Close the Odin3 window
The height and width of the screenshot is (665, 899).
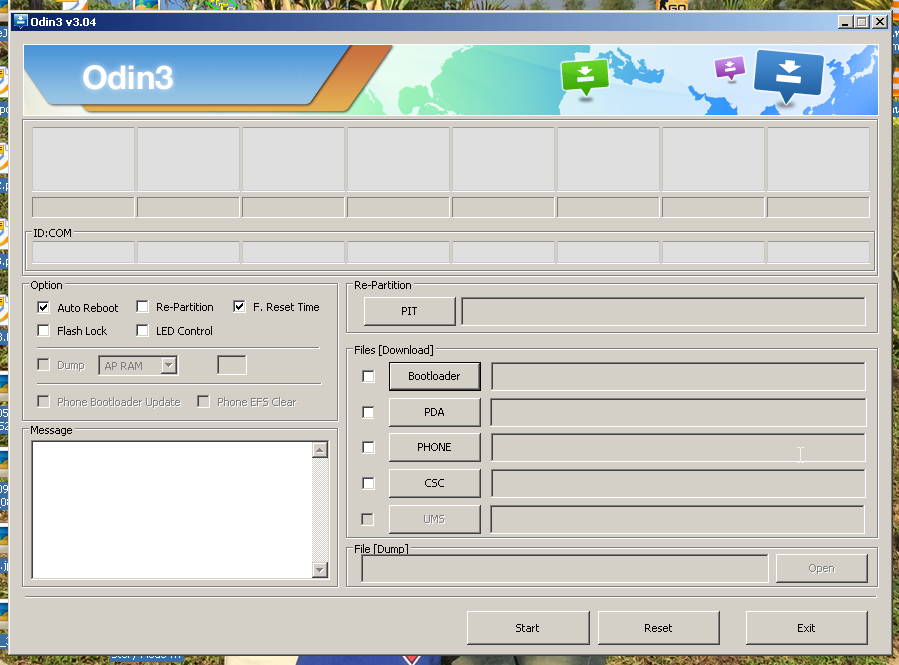tap(880, 22)
